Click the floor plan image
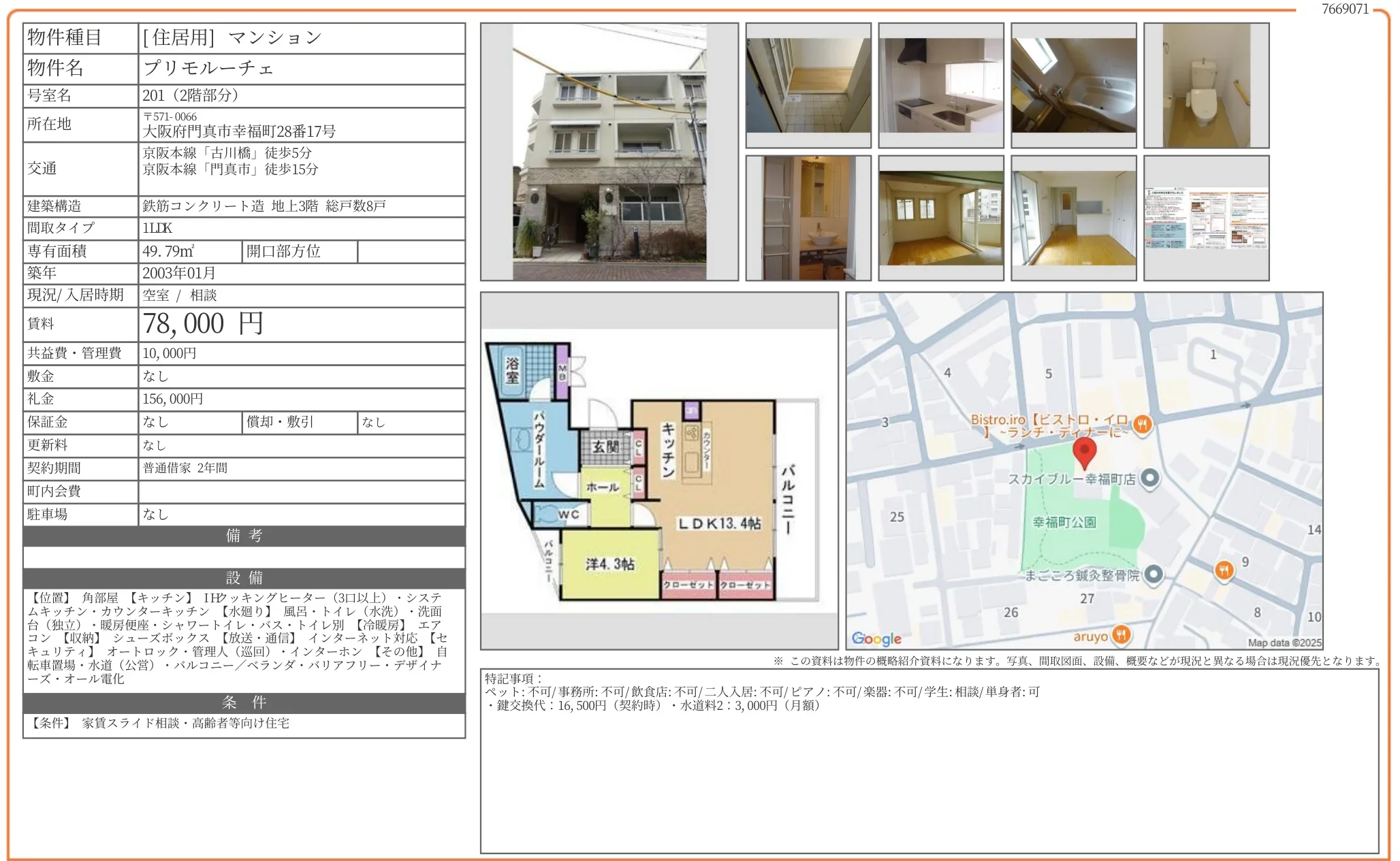The image size is (1400, 861). [658, 471]
